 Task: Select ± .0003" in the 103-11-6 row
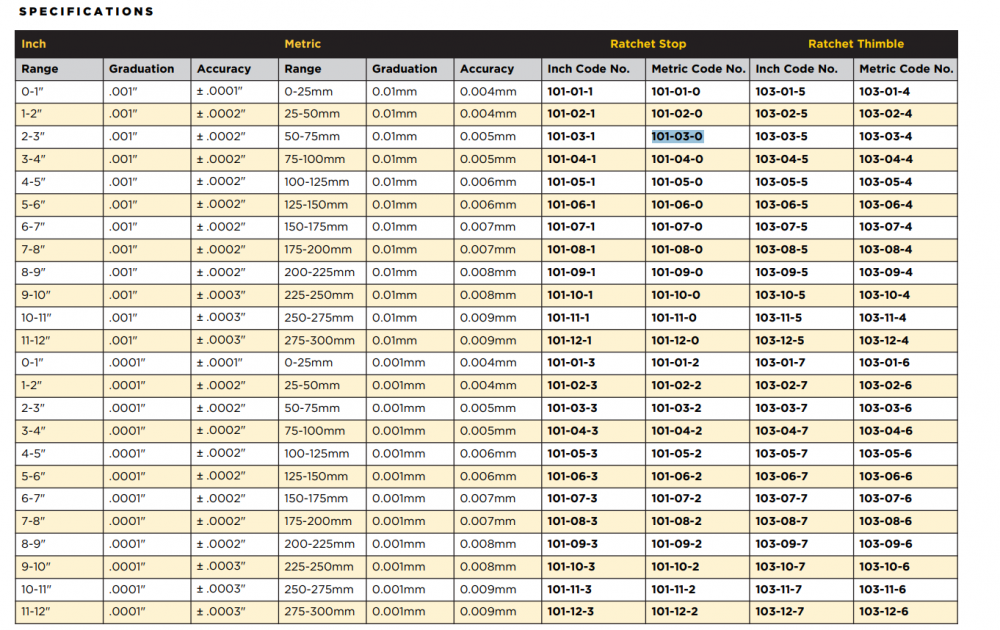tap(221, 589)
